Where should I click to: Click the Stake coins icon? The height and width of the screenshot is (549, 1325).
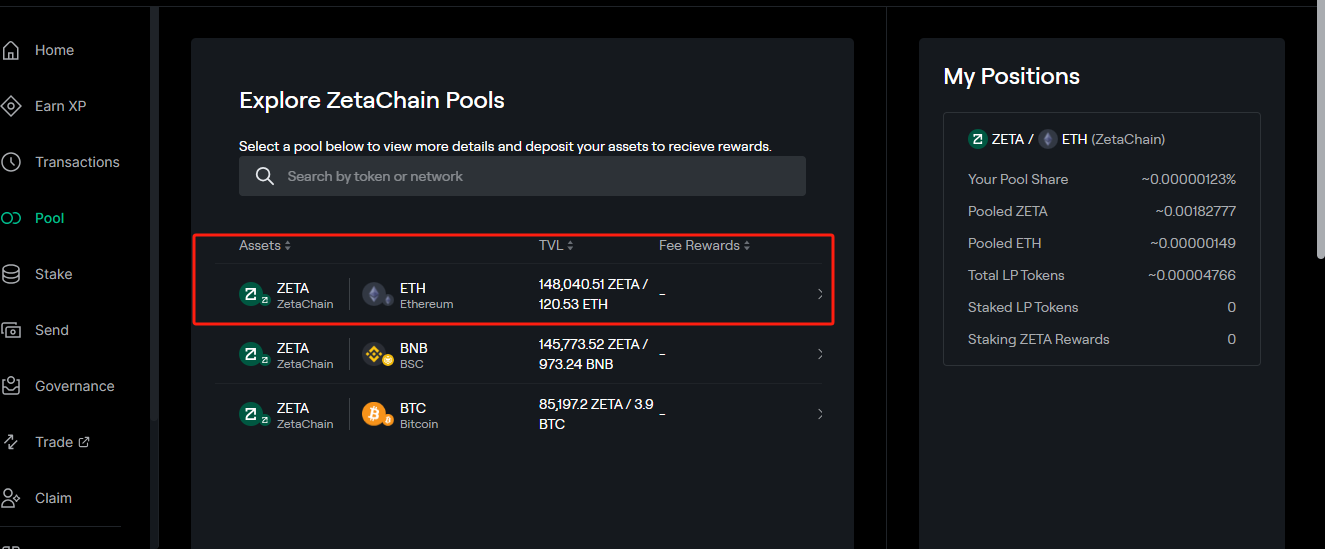point(11,274)
